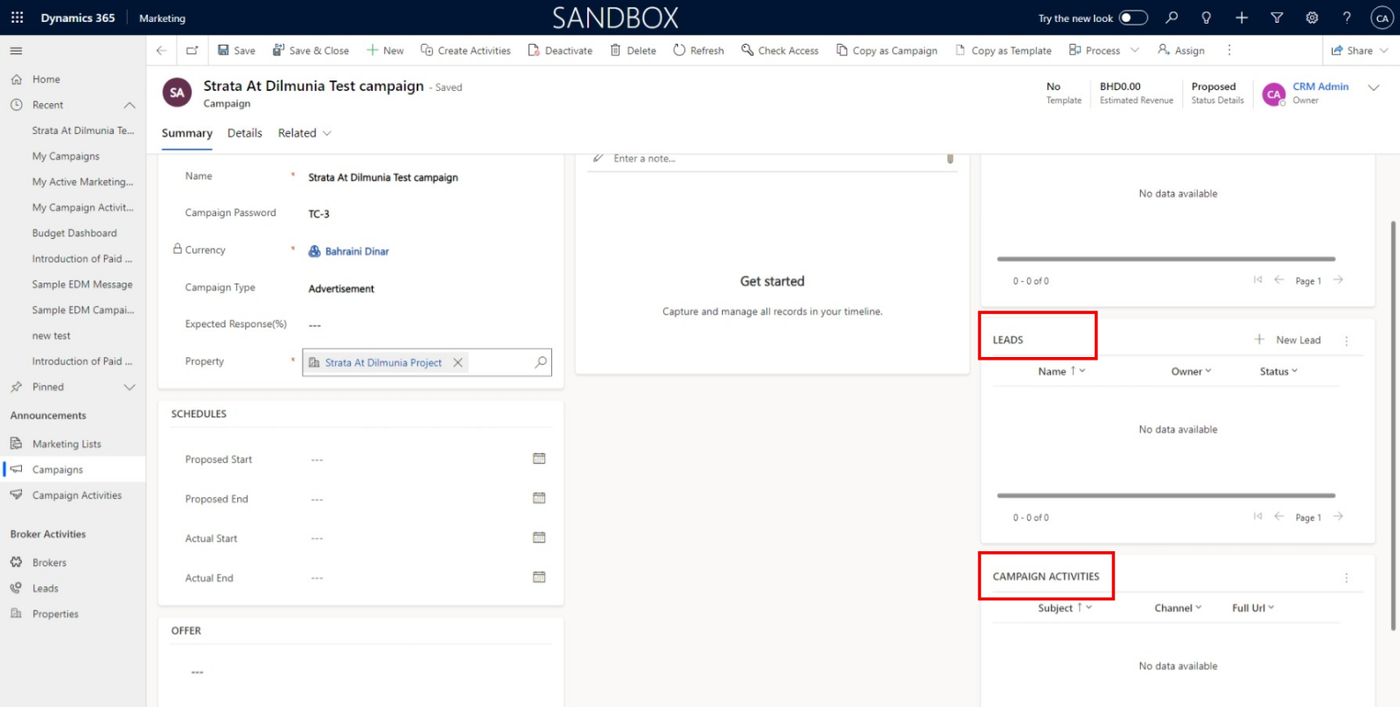Open Proposed Start calendar picker
This screenshot has height=707, width=1400.
point(539,459)
